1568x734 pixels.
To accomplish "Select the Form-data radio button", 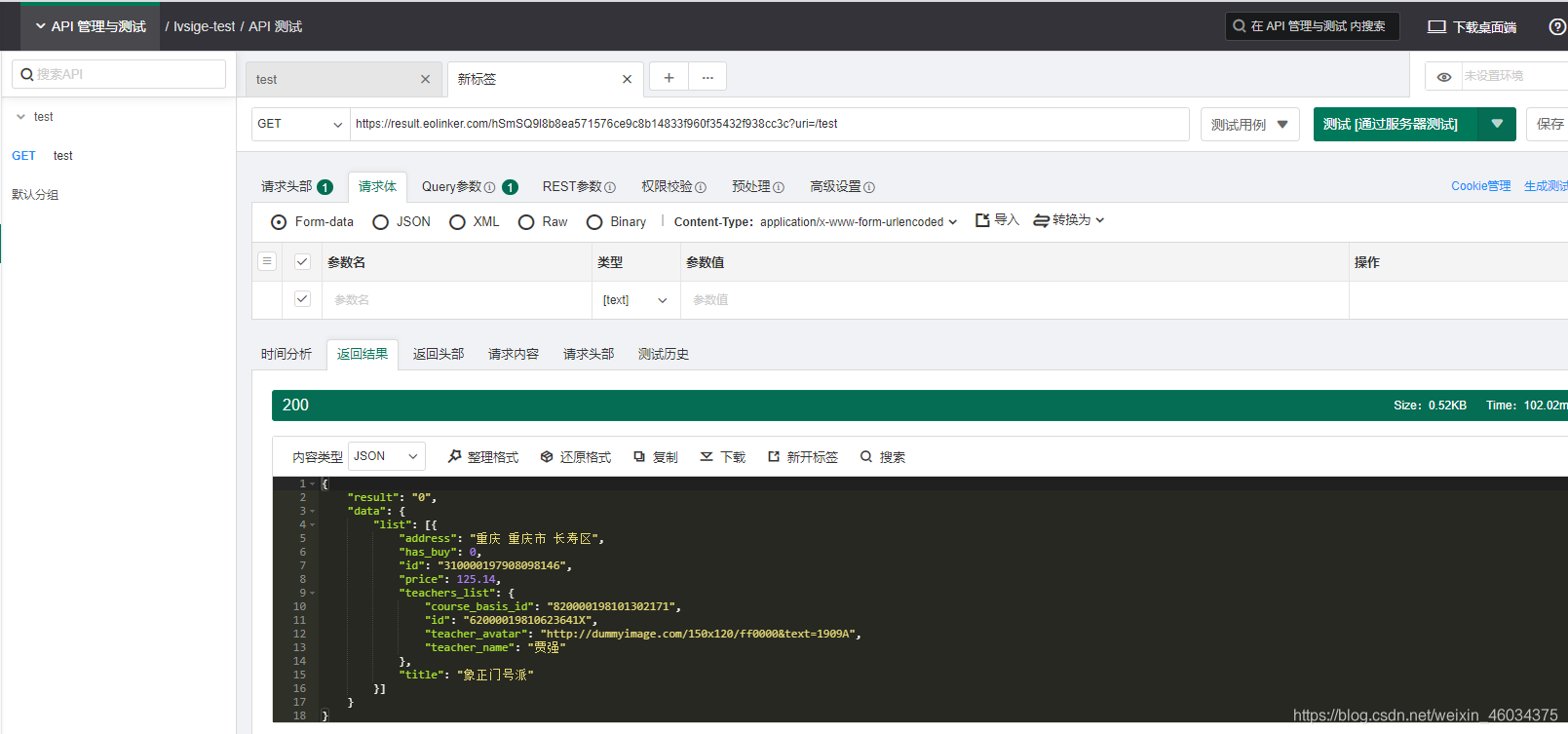I will click(x=279, y=222).
